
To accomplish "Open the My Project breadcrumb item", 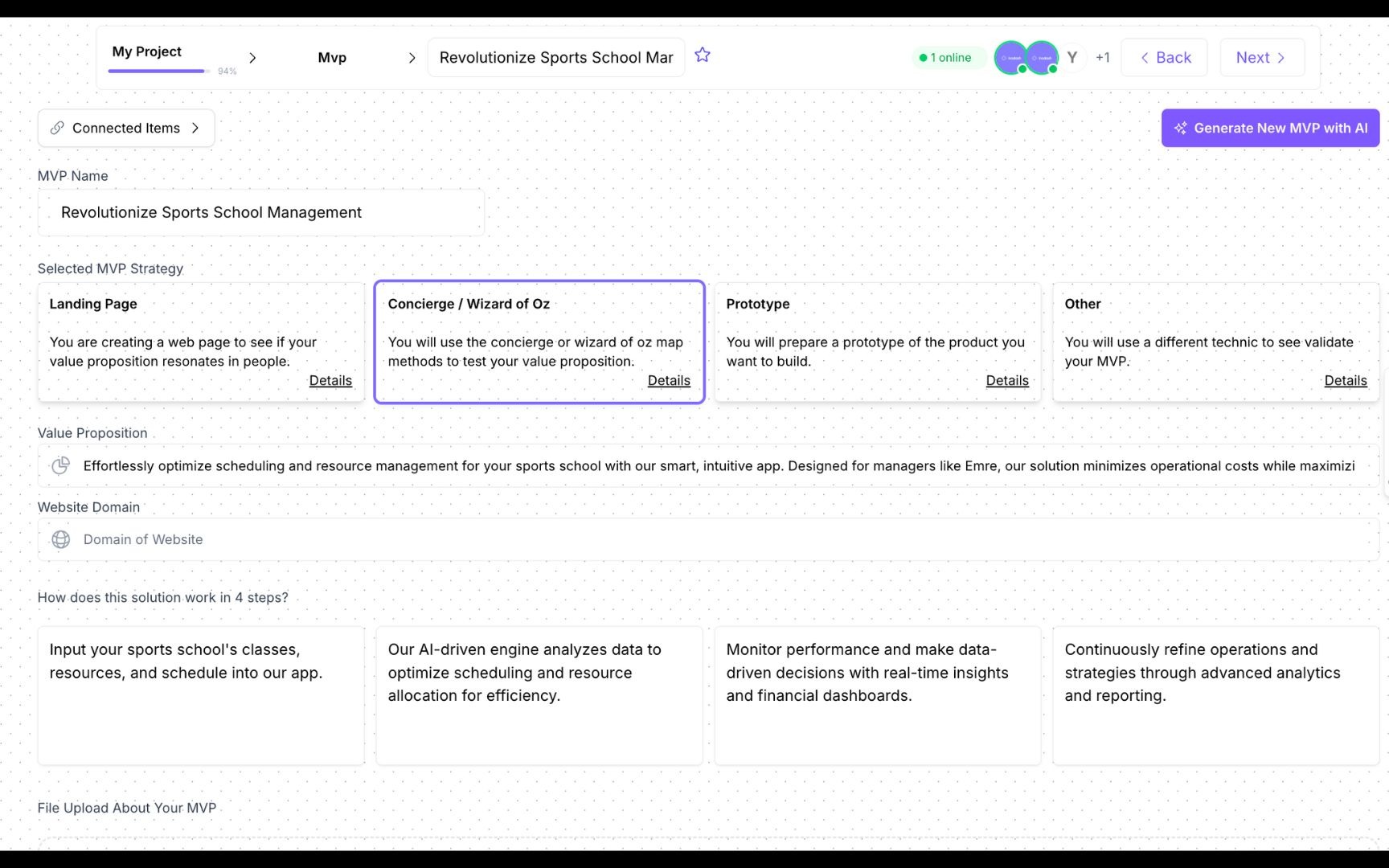I will (x=147, y=51).
